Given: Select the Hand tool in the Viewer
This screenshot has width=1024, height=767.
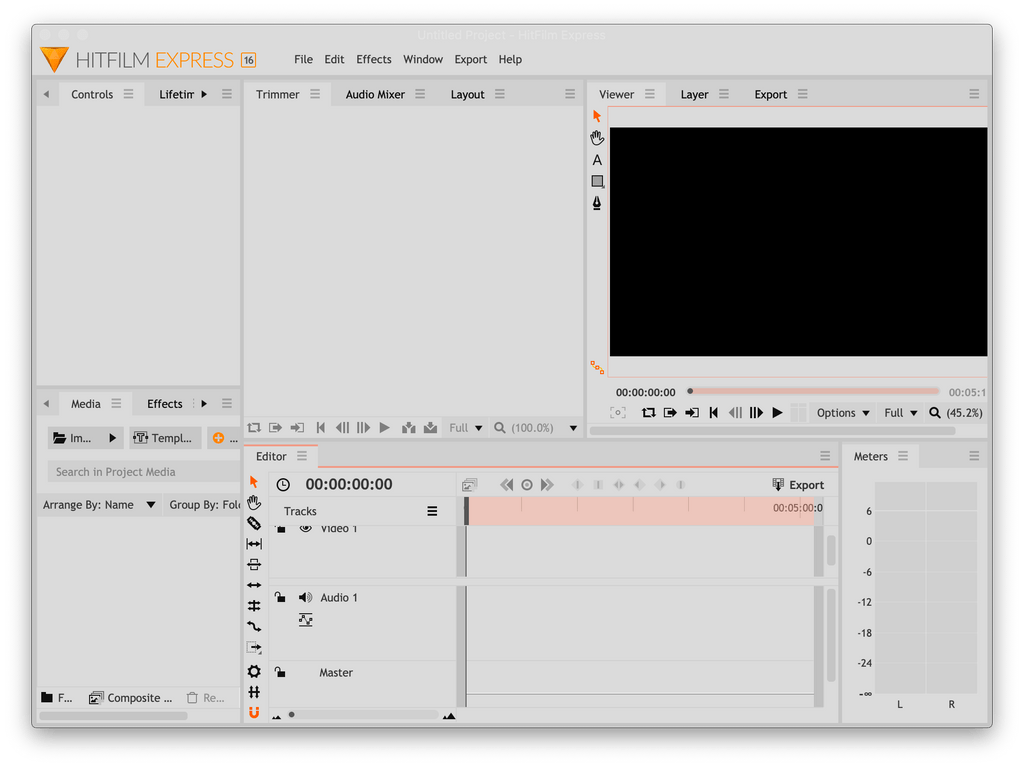Looking at the screenshot, I should [x=597, y=138].
